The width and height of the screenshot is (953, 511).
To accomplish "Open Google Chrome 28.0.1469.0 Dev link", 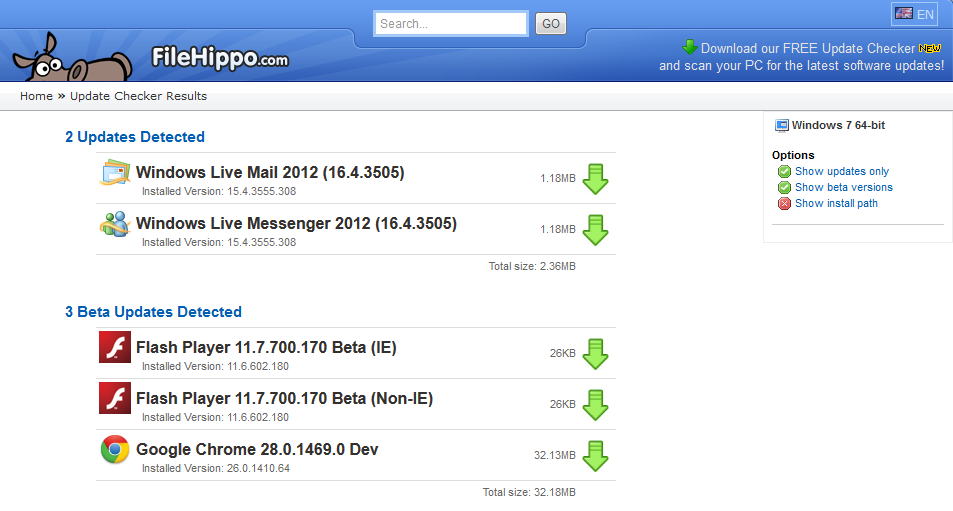I will coord(257,450).
